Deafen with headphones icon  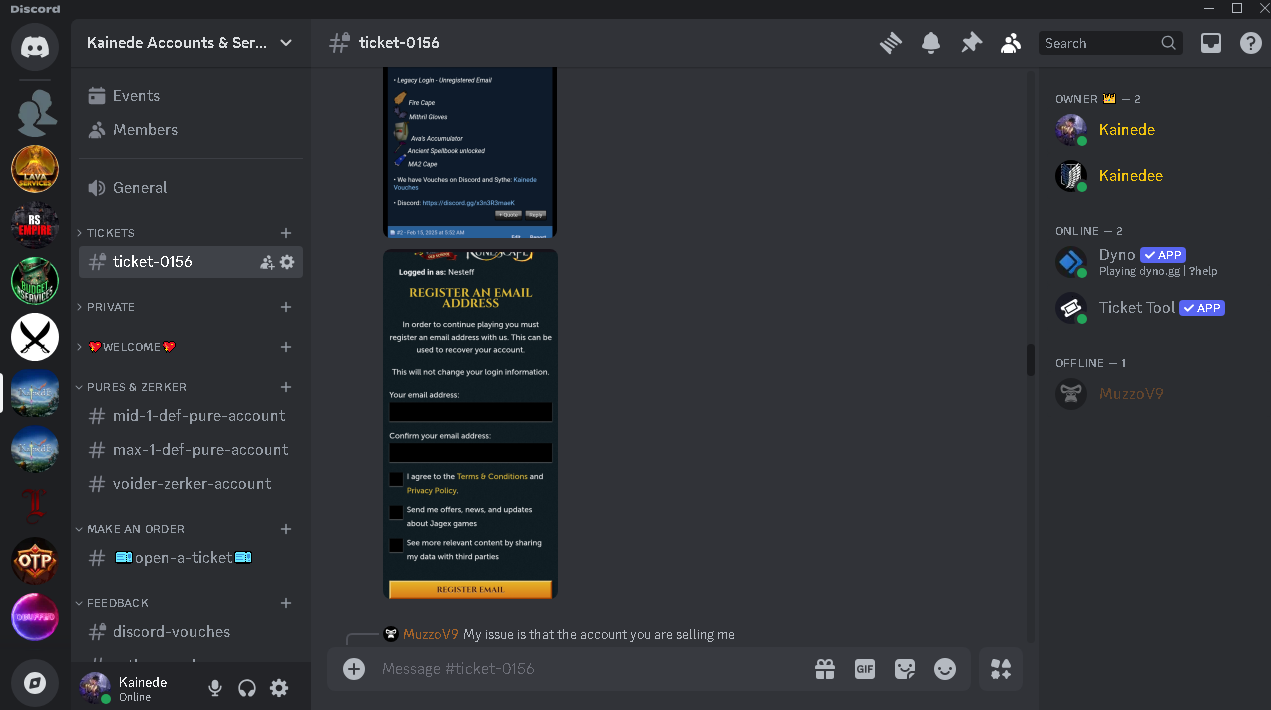click(x=246, y=688)
